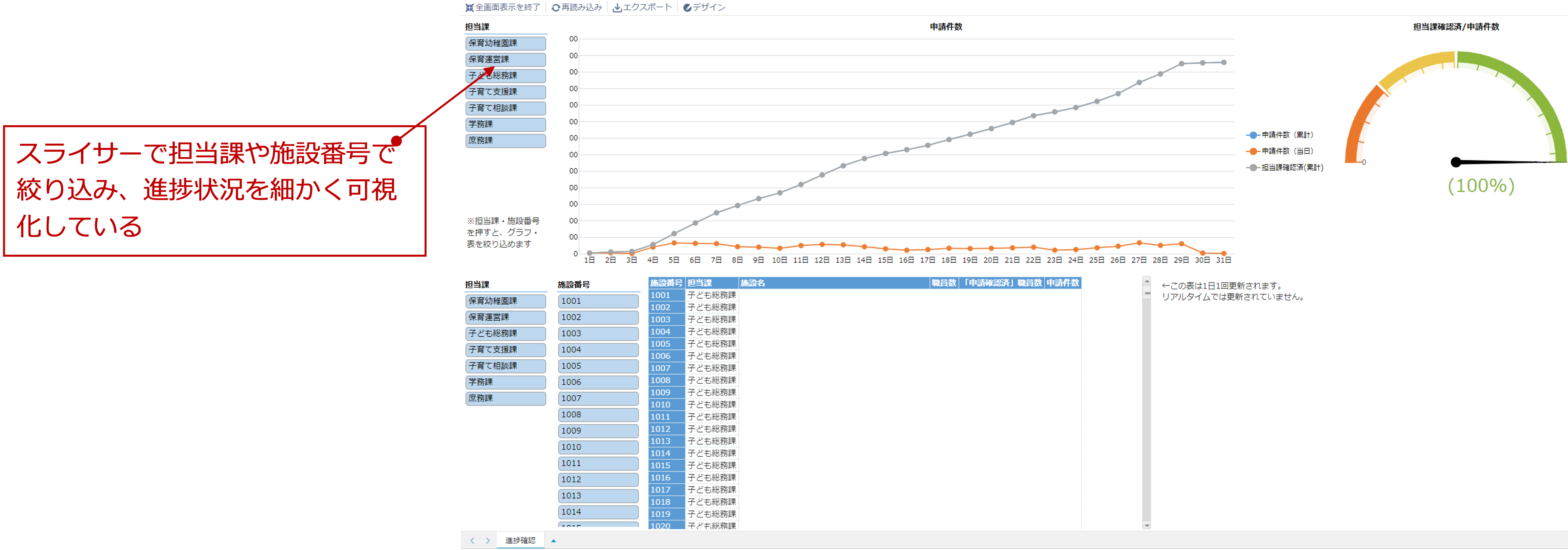The image size is (1568, 550).
Task: Click the reload (再読み込み) icon
Action: click(555, 8)
